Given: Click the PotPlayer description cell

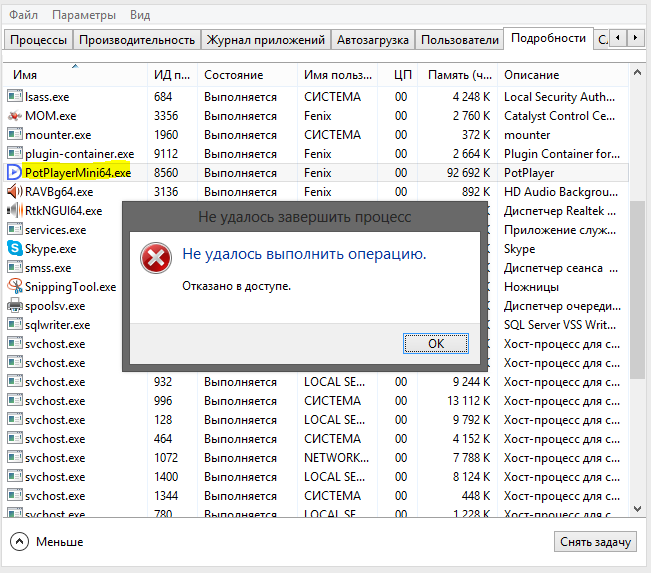Looking at the screenshot, I should click(529, 173).
